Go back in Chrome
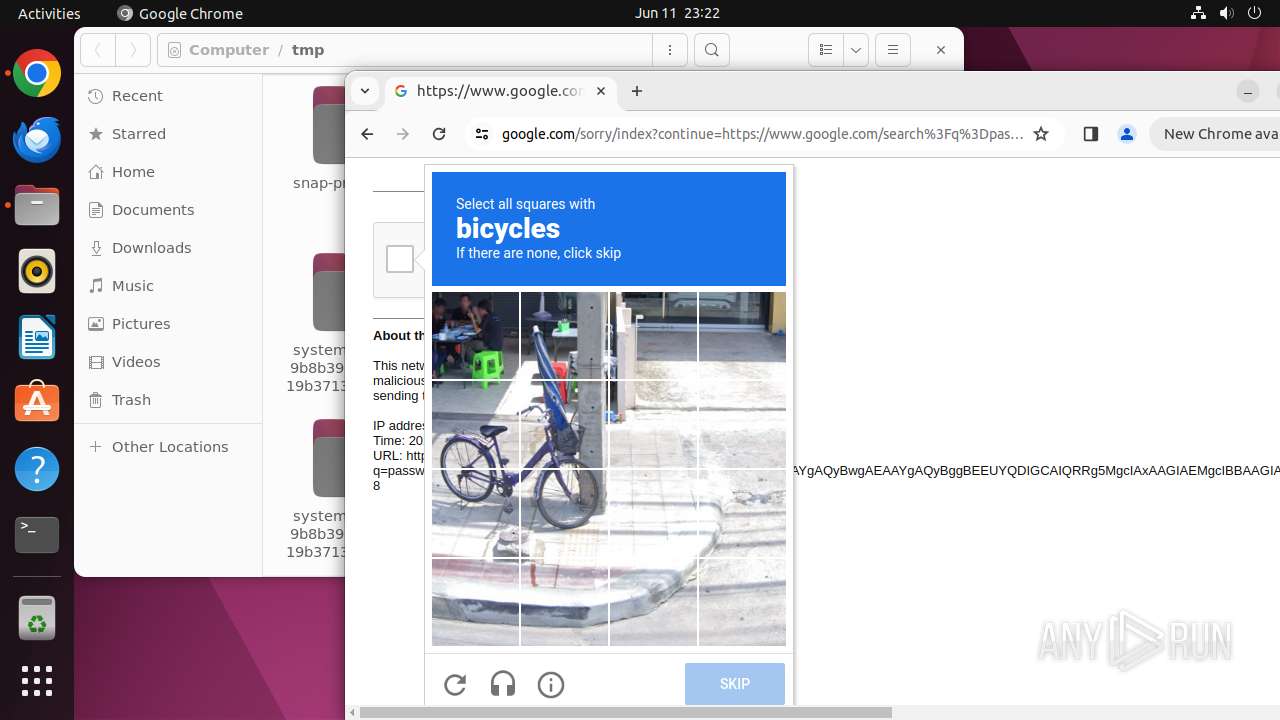The height and width of the screenshot is (720, 1280). pyautogui.click(x=367, y=134)
